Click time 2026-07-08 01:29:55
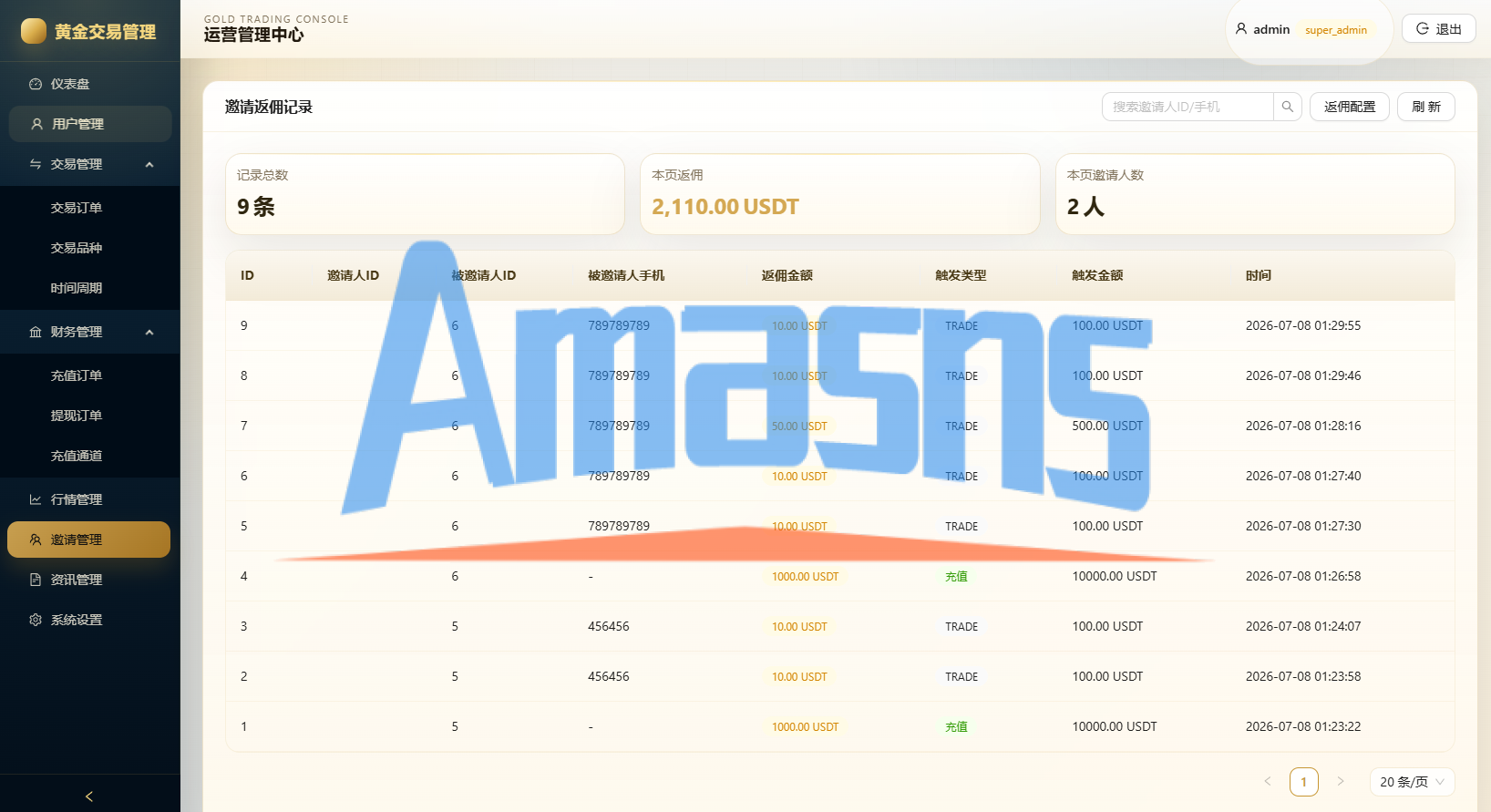The image size is (1491, 812). (1303, 325)
